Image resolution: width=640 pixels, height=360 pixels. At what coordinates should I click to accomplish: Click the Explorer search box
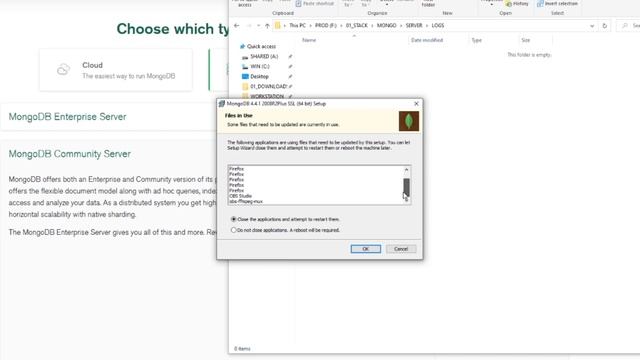coord(628,26)
